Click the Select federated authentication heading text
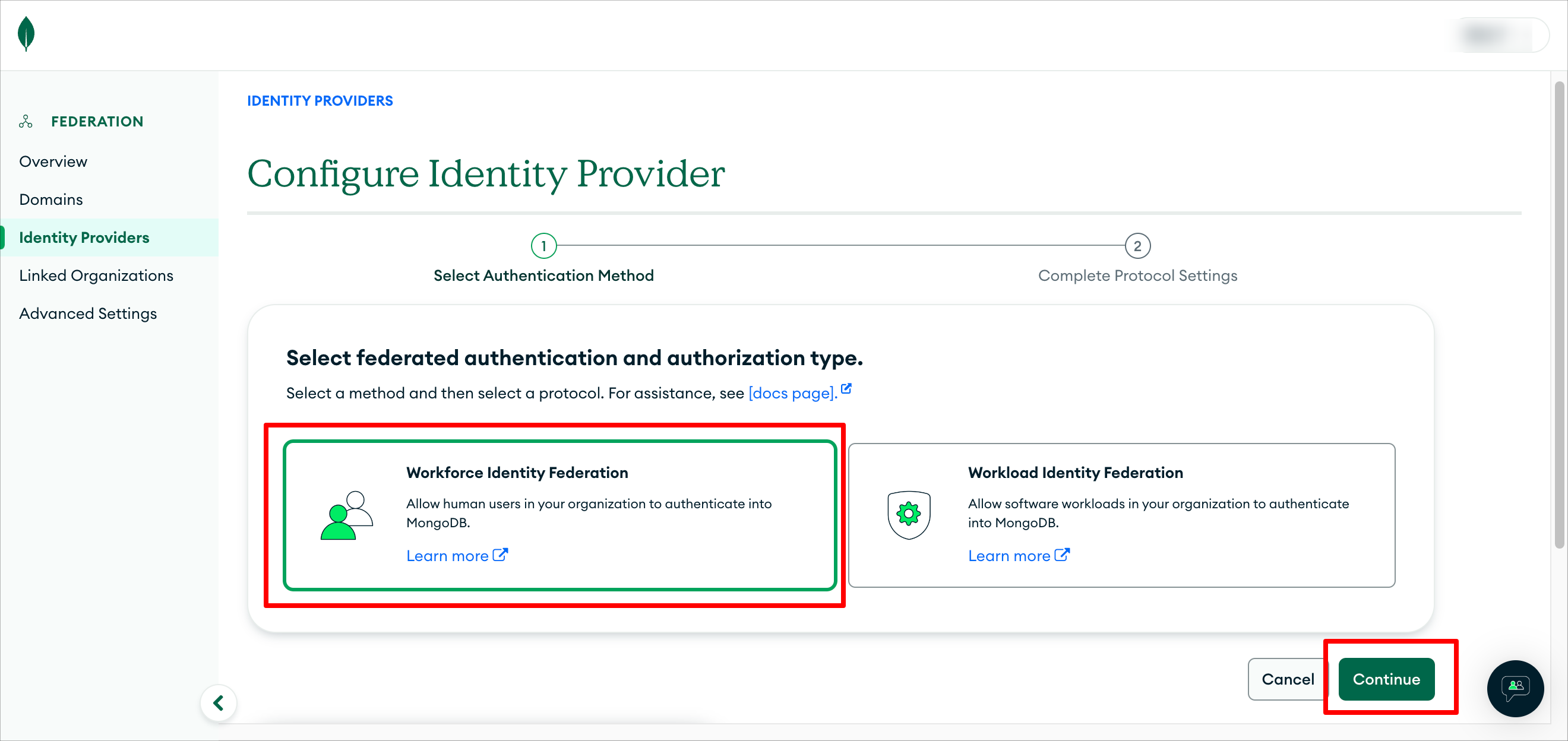Viewport: 1568px width, 741px height. pos(574,357)
